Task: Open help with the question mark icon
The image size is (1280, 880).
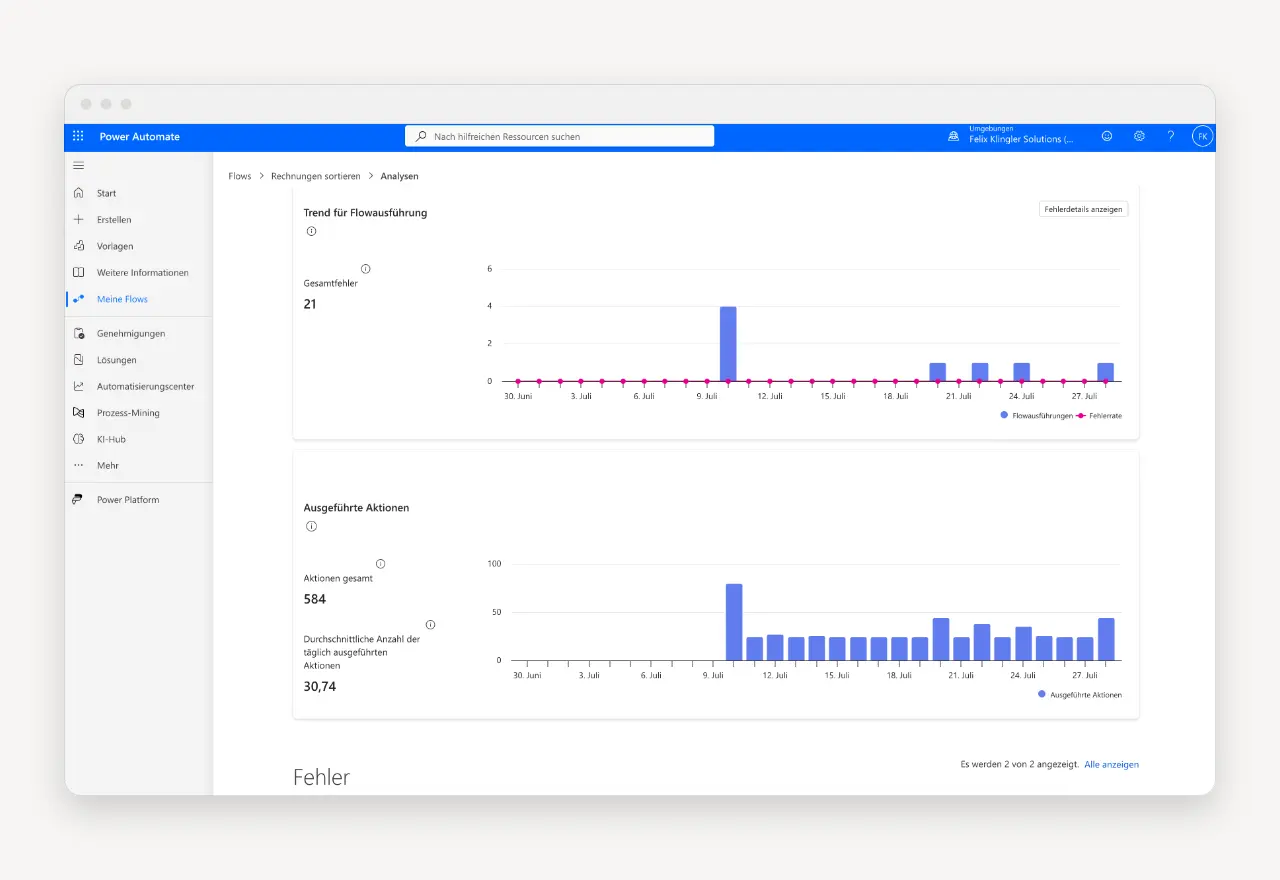Action: (x=1171, y=136)
